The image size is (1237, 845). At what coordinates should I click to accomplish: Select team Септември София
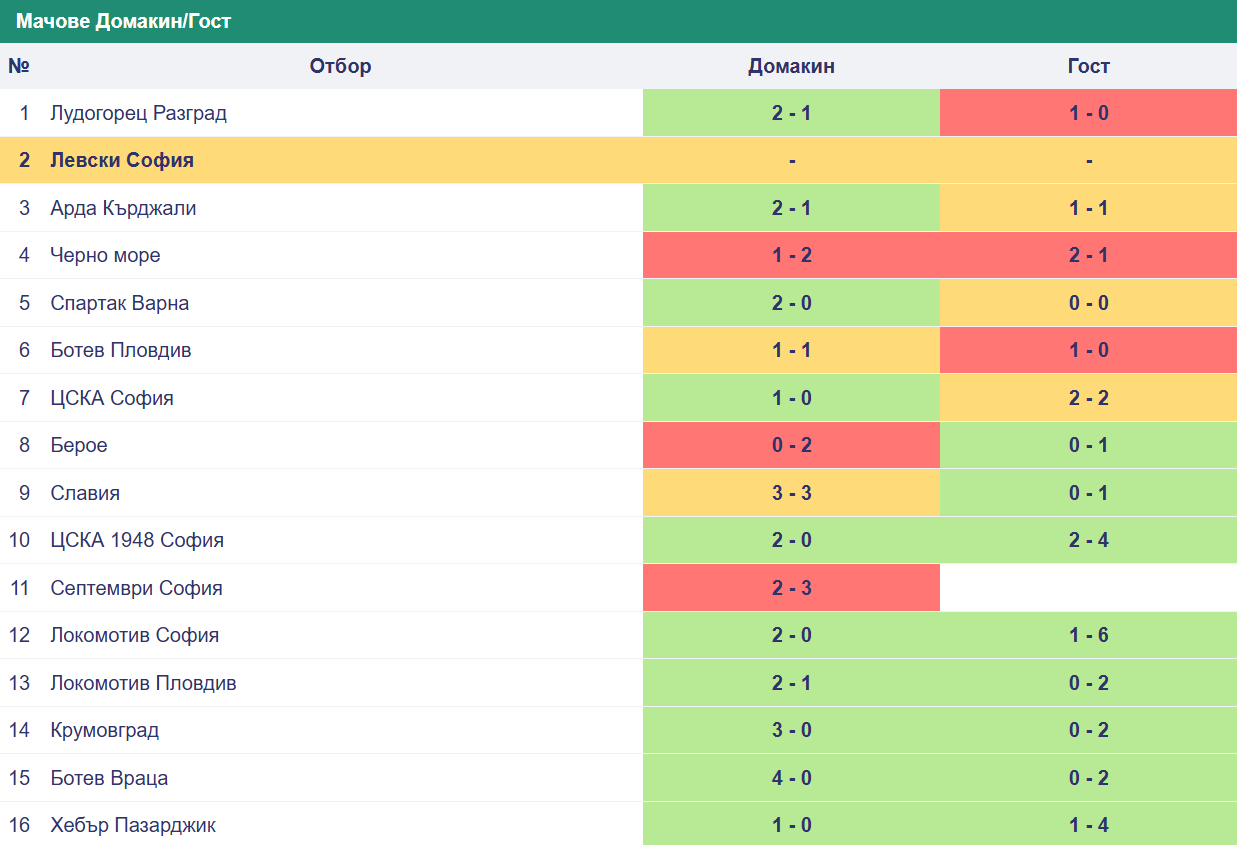coord(136,588)
